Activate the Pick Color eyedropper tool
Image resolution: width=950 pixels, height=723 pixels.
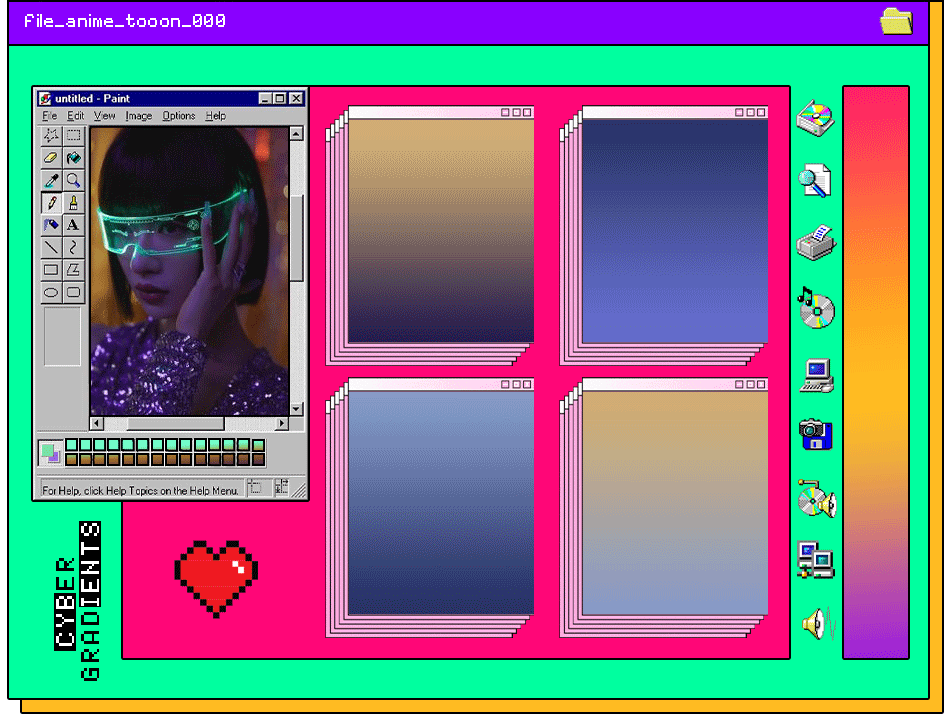[51, 180]
